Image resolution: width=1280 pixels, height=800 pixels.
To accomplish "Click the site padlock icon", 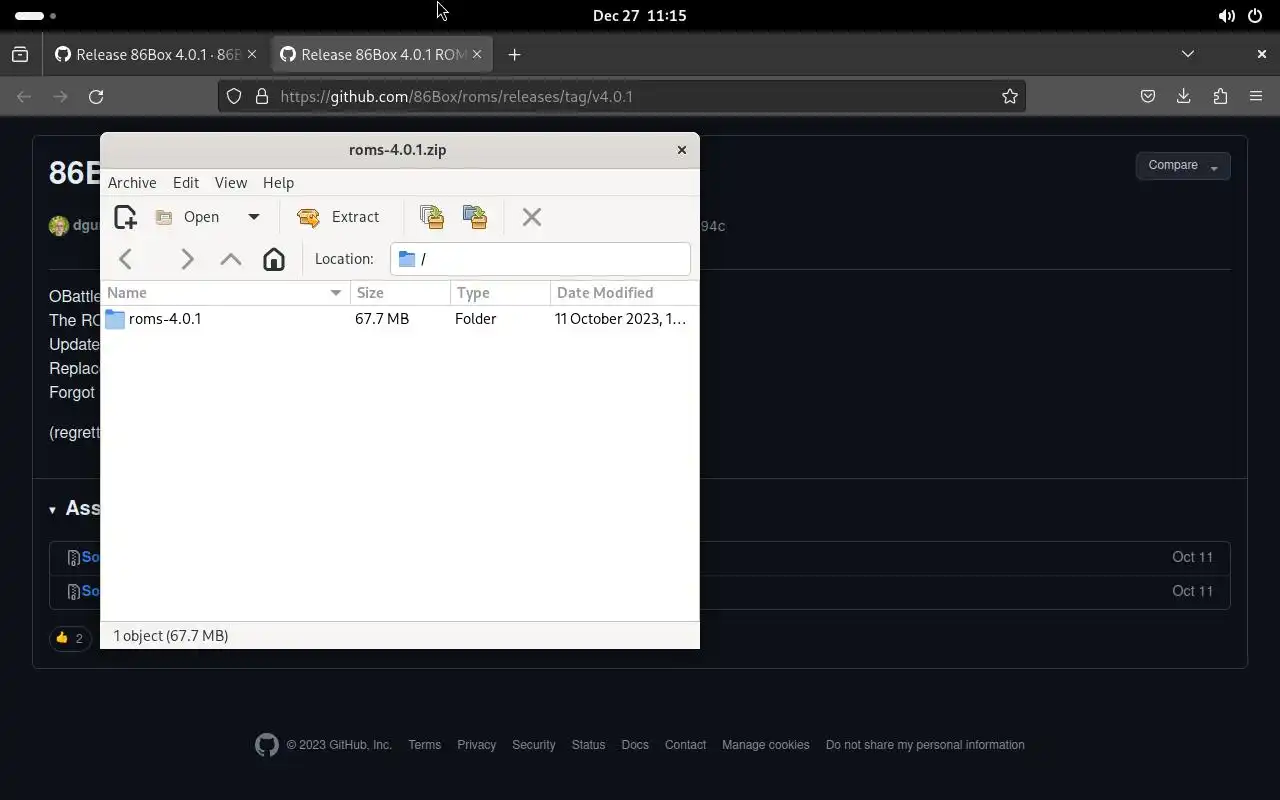I will 262,97.
